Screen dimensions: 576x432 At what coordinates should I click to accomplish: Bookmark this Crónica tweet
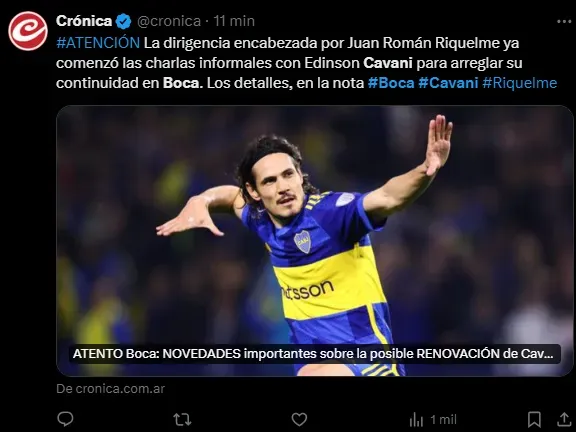[x=534, y=419]
